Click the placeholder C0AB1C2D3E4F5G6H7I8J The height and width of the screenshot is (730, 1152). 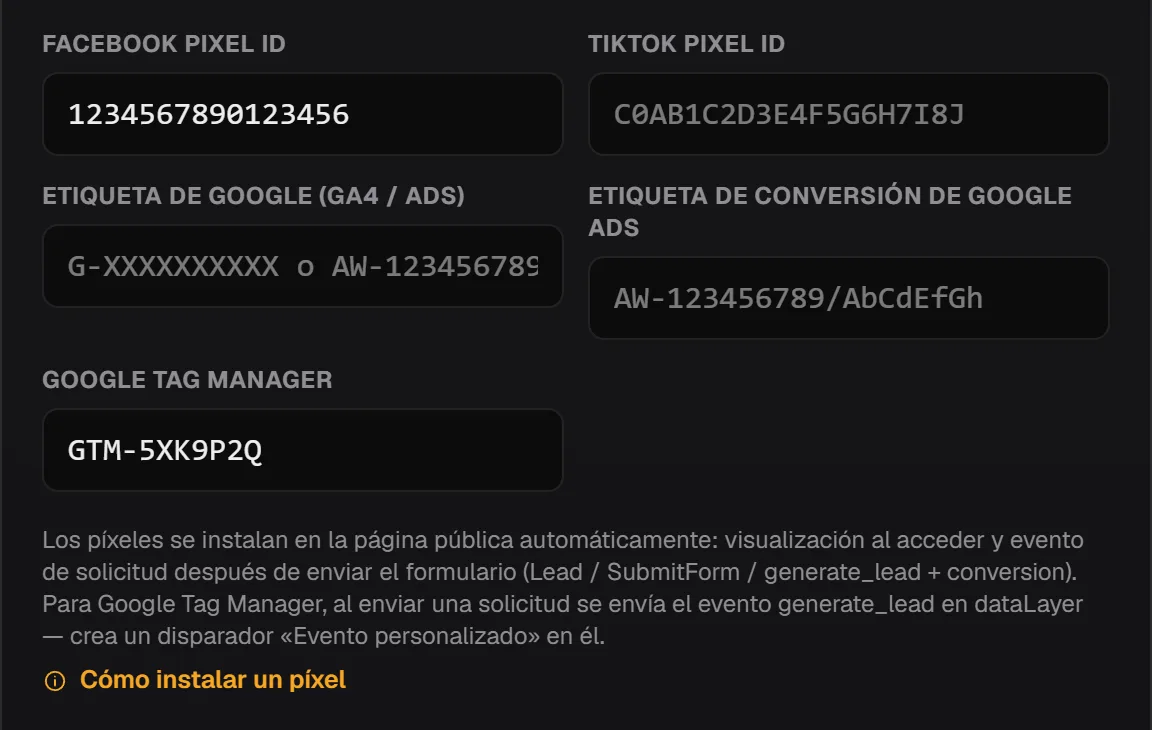tap(789, 115)
